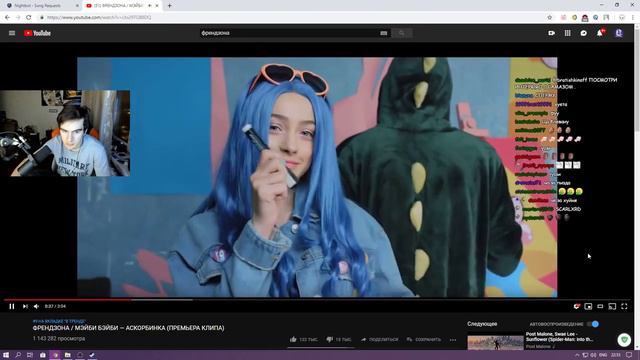Open Task View on taskbar
Screen dimensions: 640x360
30,355
